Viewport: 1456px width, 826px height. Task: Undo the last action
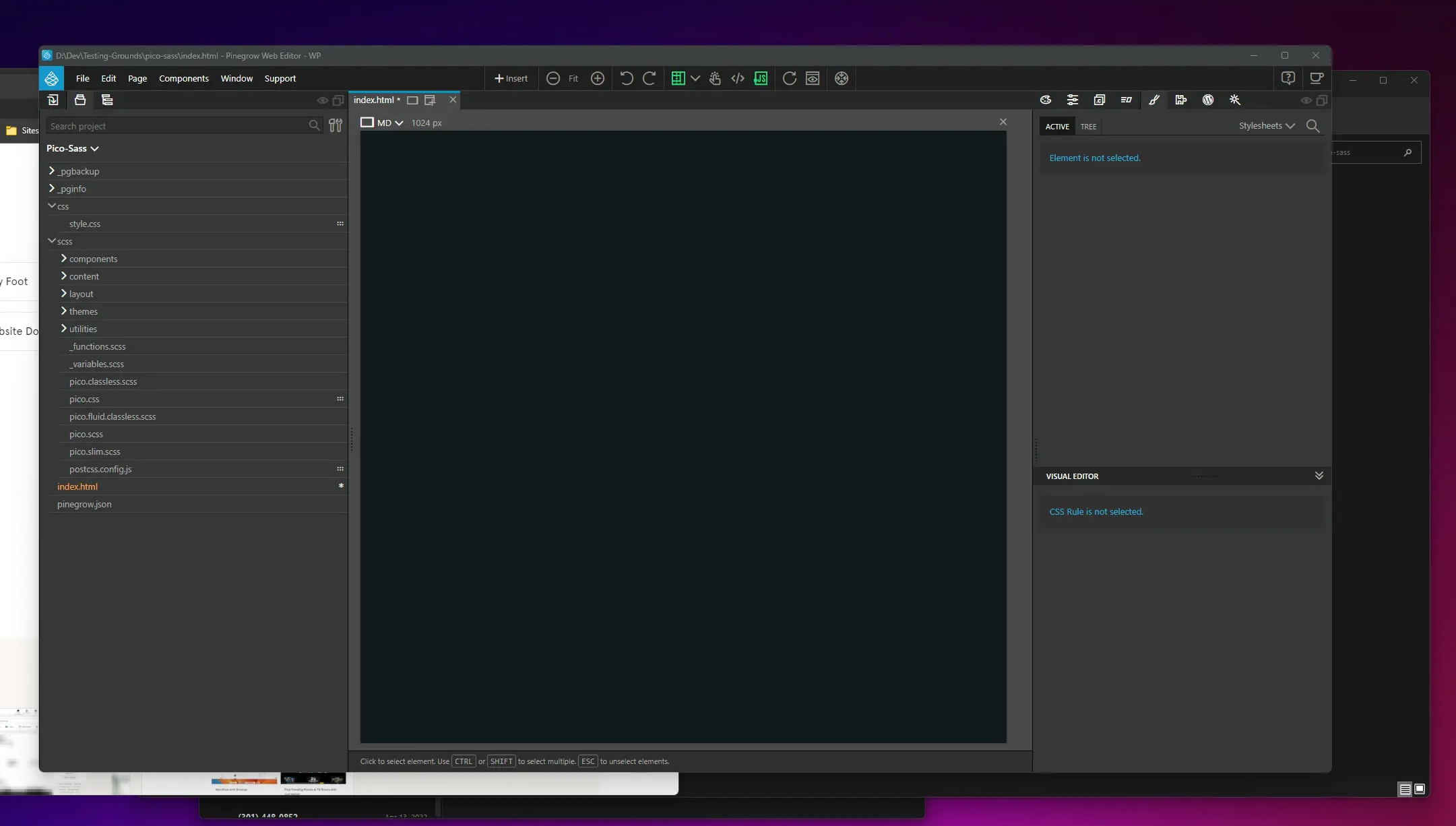pos(626,78)
